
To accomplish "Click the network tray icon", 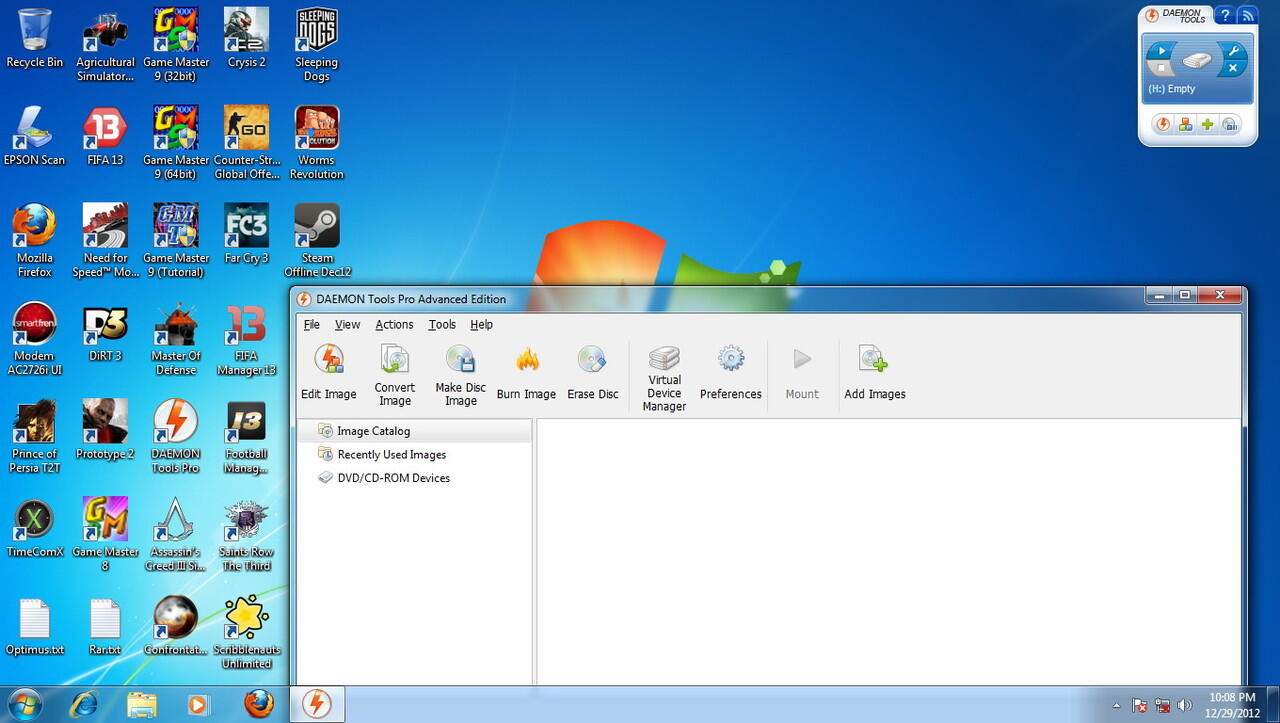I will pyautogui.click(x=1163, y=705).
